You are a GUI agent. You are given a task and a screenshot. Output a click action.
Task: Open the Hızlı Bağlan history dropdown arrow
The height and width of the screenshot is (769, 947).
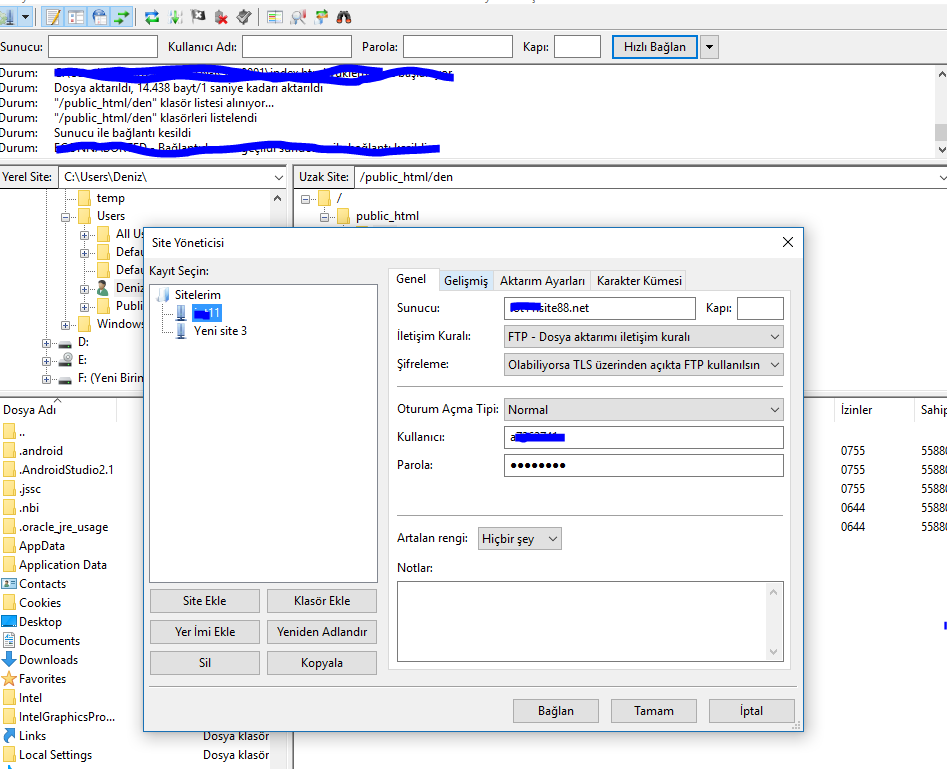(710, 47)
